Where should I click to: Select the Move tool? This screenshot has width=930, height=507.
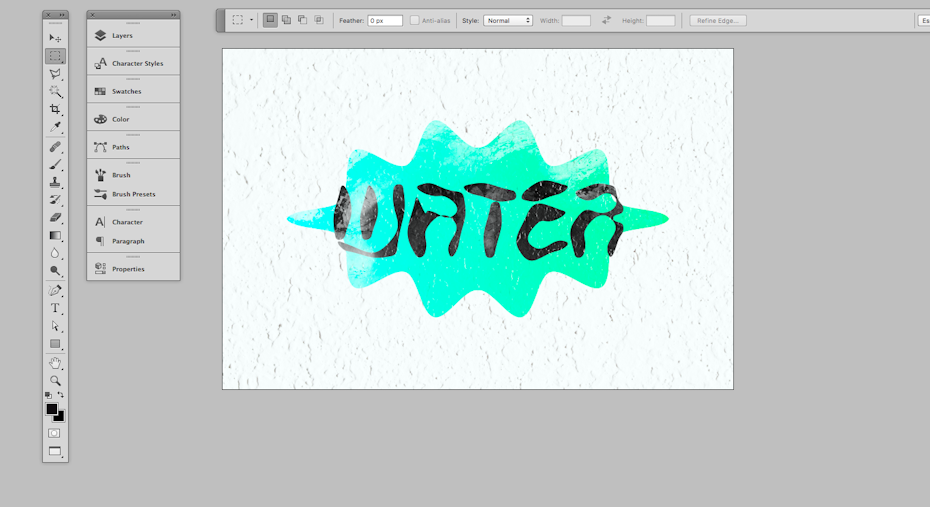[55, 38]
